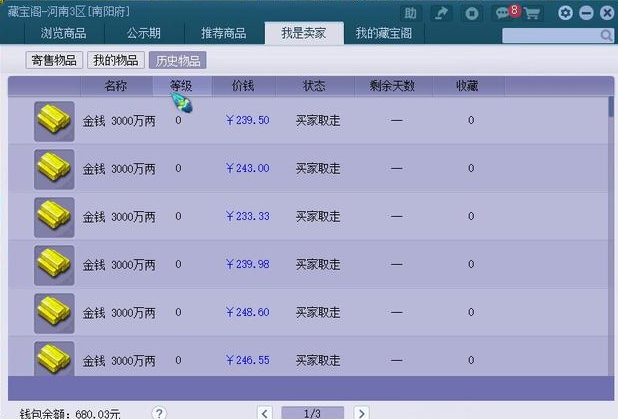Screen dimensions: 618x419
Task: Sort by 等级 column header
Action: pos(182,86)
